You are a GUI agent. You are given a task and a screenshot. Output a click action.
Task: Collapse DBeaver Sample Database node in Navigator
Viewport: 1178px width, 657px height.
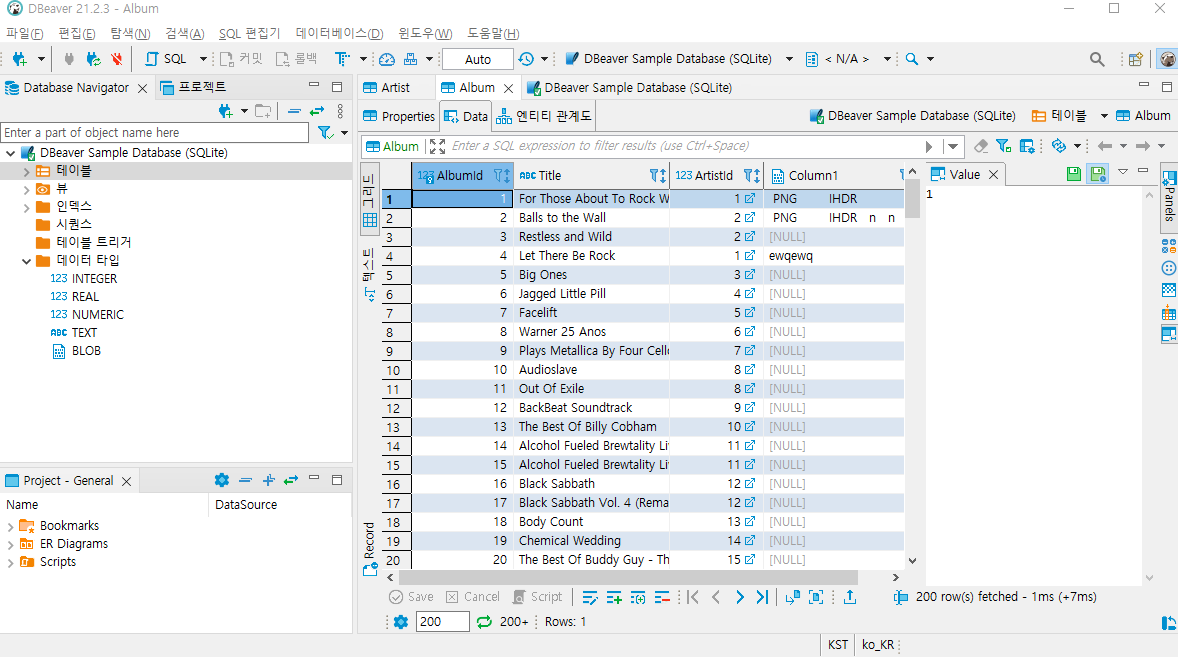pyautogui.click(x=11, y=153)
